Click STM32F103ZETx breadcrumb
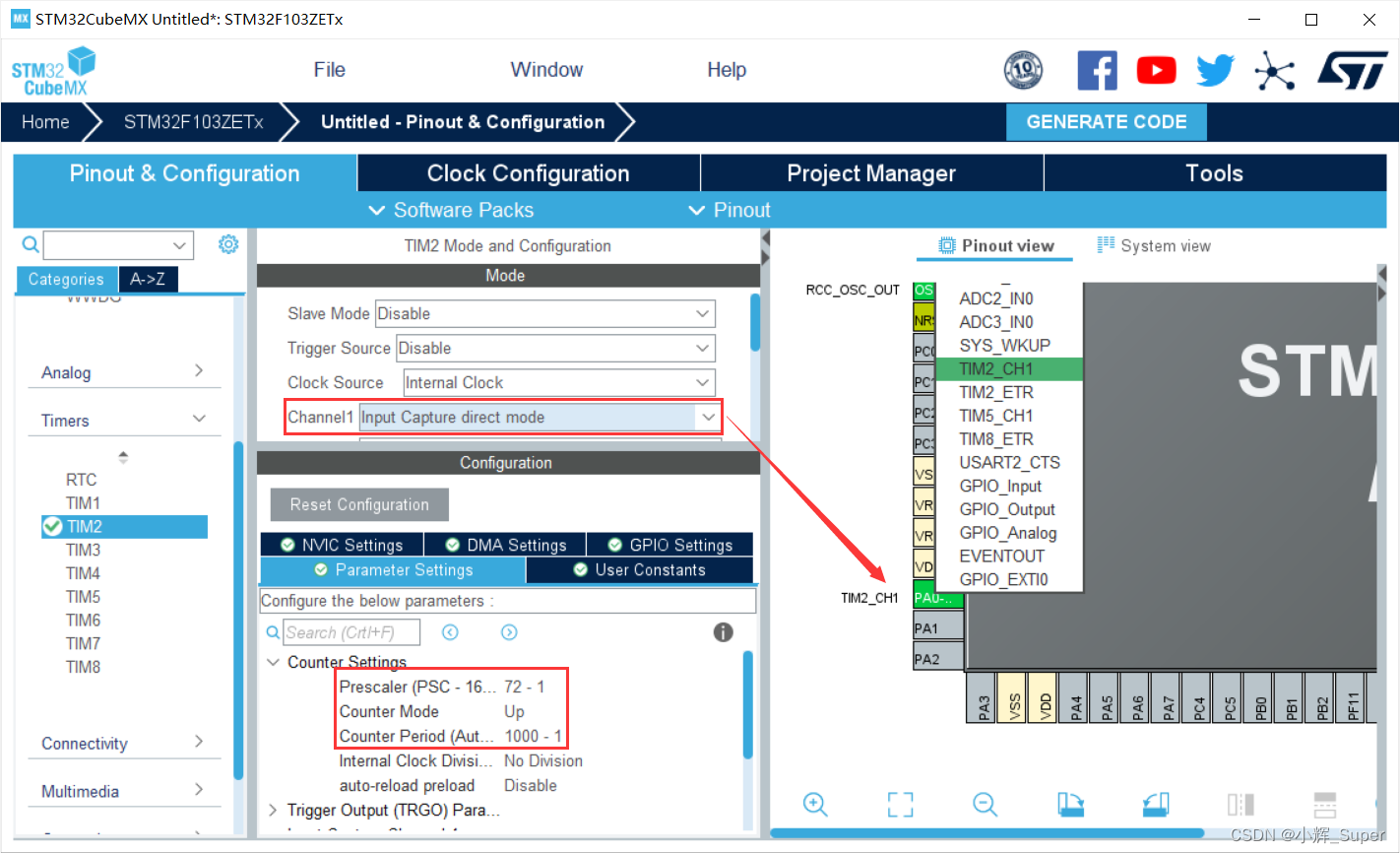This screenshot has height=853, width=1400. (x=193, y=122)
